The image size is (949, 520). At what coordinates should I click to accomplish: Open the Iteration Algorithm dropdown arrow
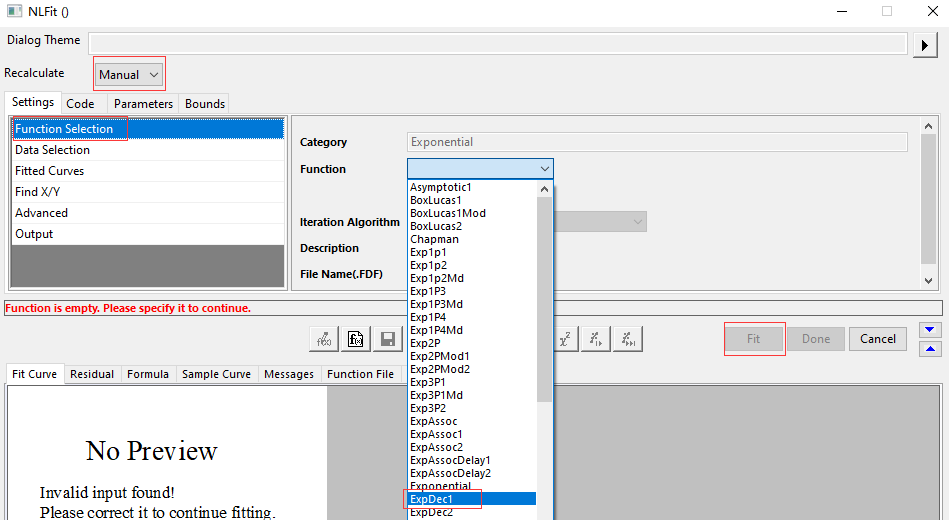click(637, 222)
